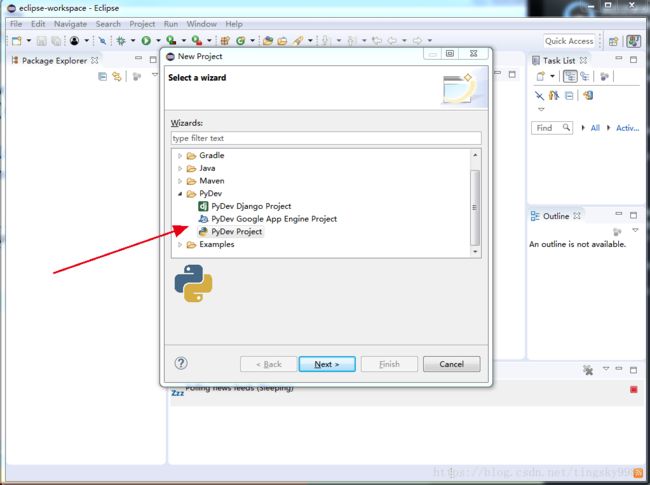Open Outline view menu triangle
The image size is (650, 485).
635,230
